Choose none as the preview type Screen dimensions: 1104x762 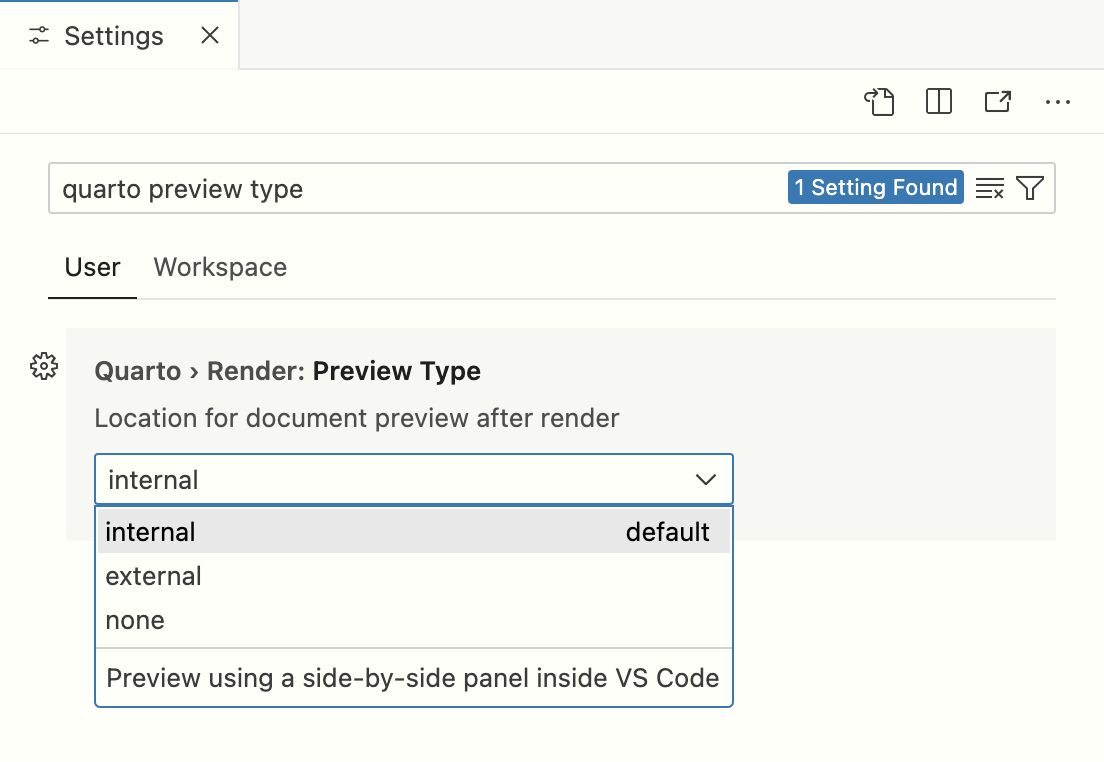click(133, 620)
